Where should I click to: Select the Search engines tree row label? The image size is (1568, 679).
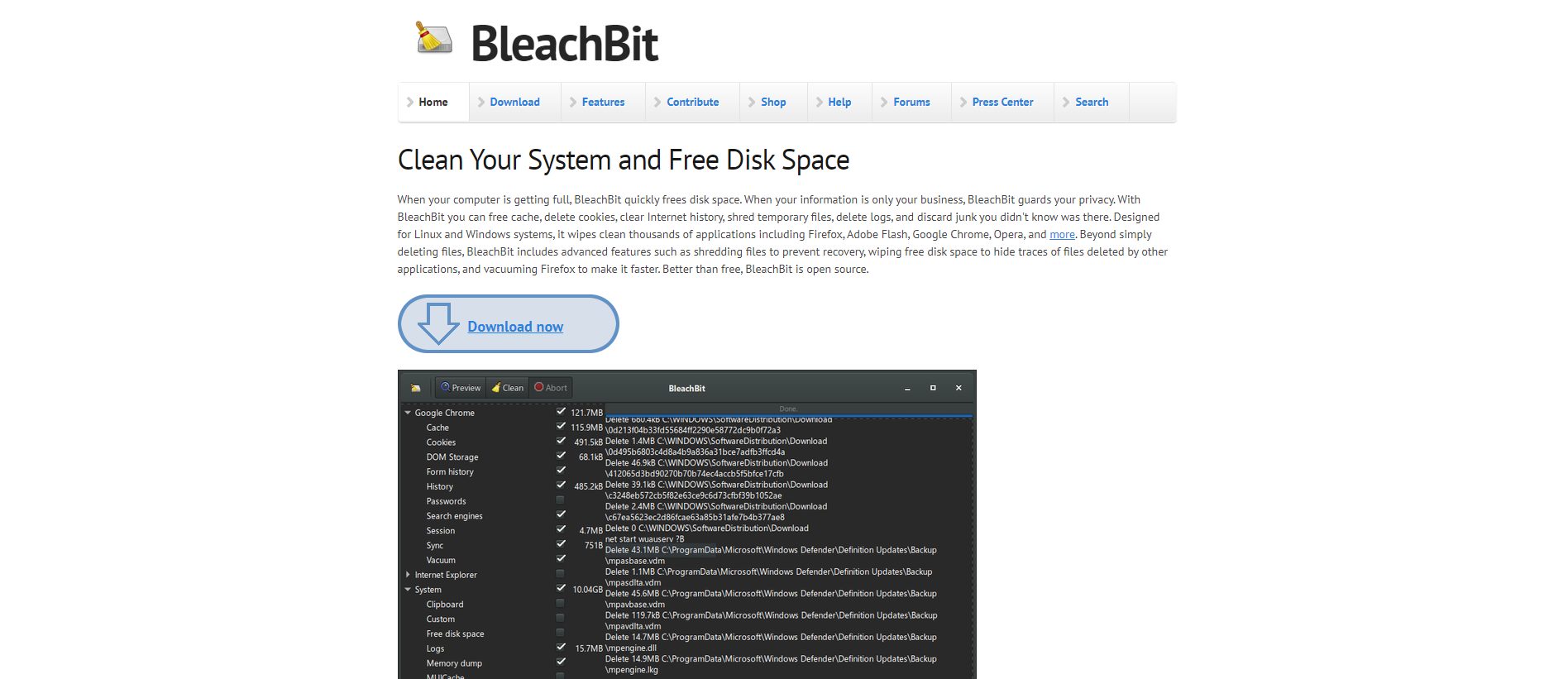pos(454,516)
